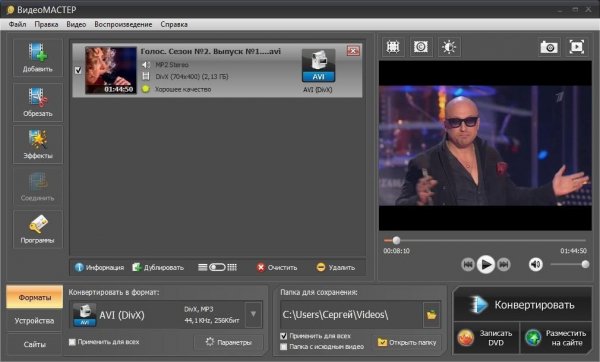Click the save folder path field

click(352, 315)
